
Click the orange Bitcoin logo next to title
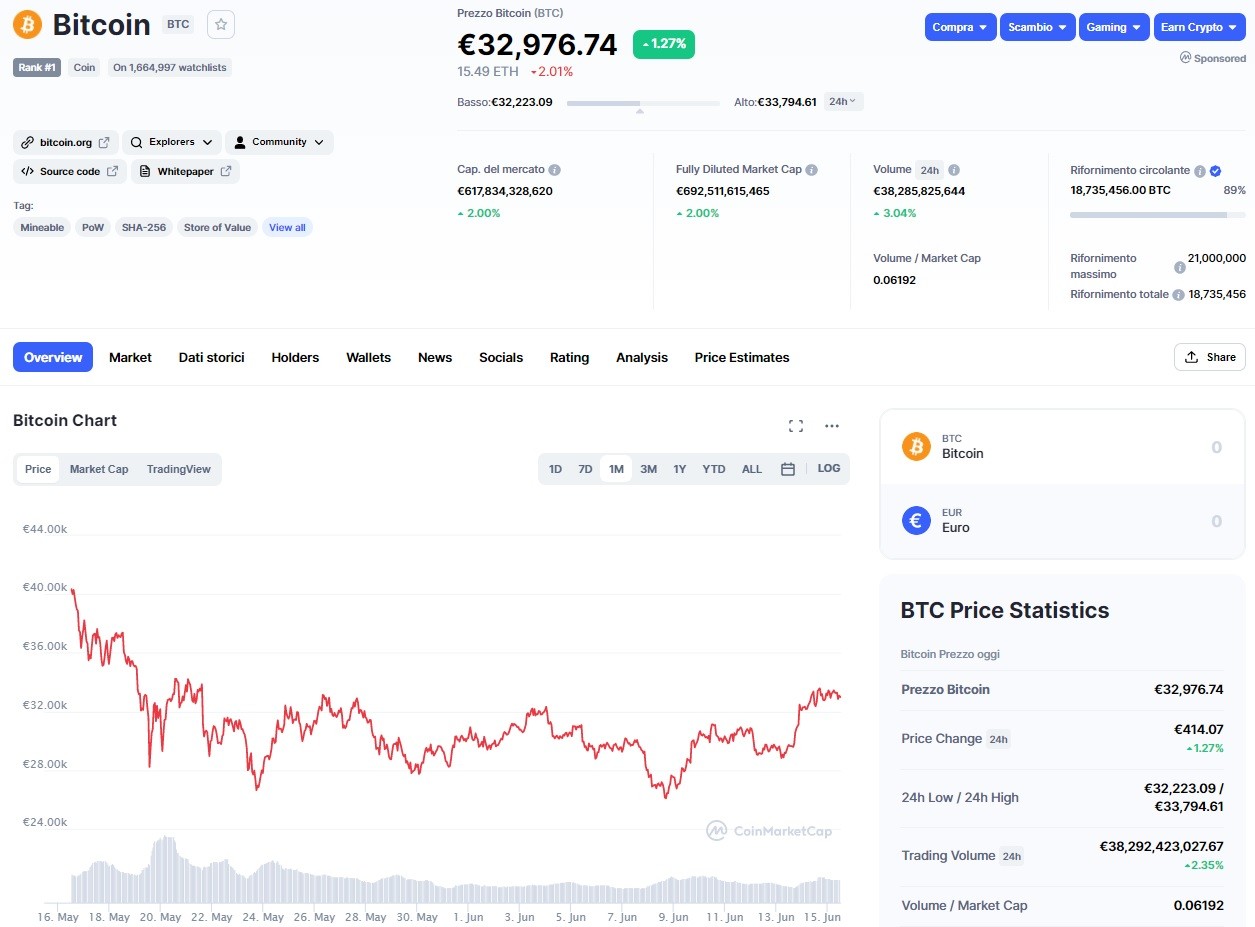point(28,24)
